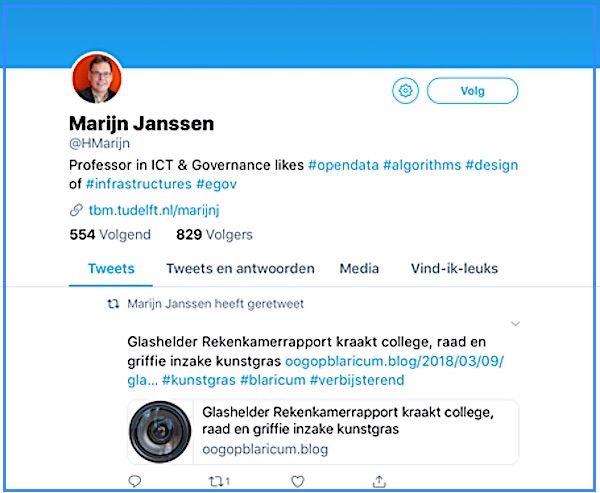Expand the tweet options chevron
This screenshot has width=600, height=493.
pyautogui.click(x=515, y=324)
